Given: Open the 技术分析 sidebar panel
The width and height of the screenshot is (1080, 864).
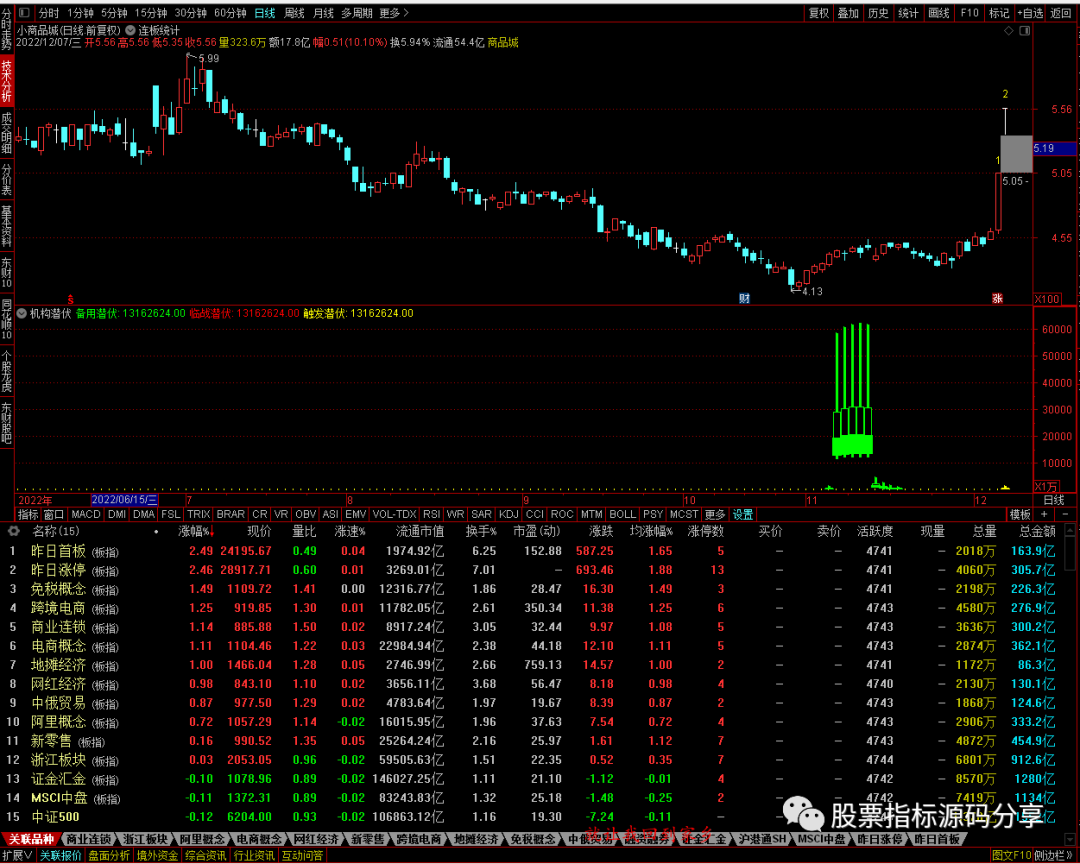Looking at the screenshot, I should pos(6,81).
